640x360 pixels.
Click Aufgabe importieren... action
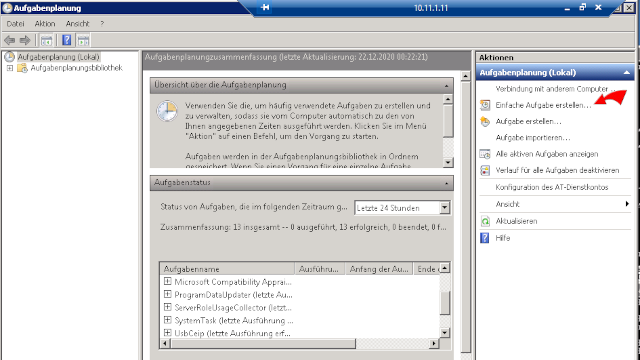(x=533, y=138)
